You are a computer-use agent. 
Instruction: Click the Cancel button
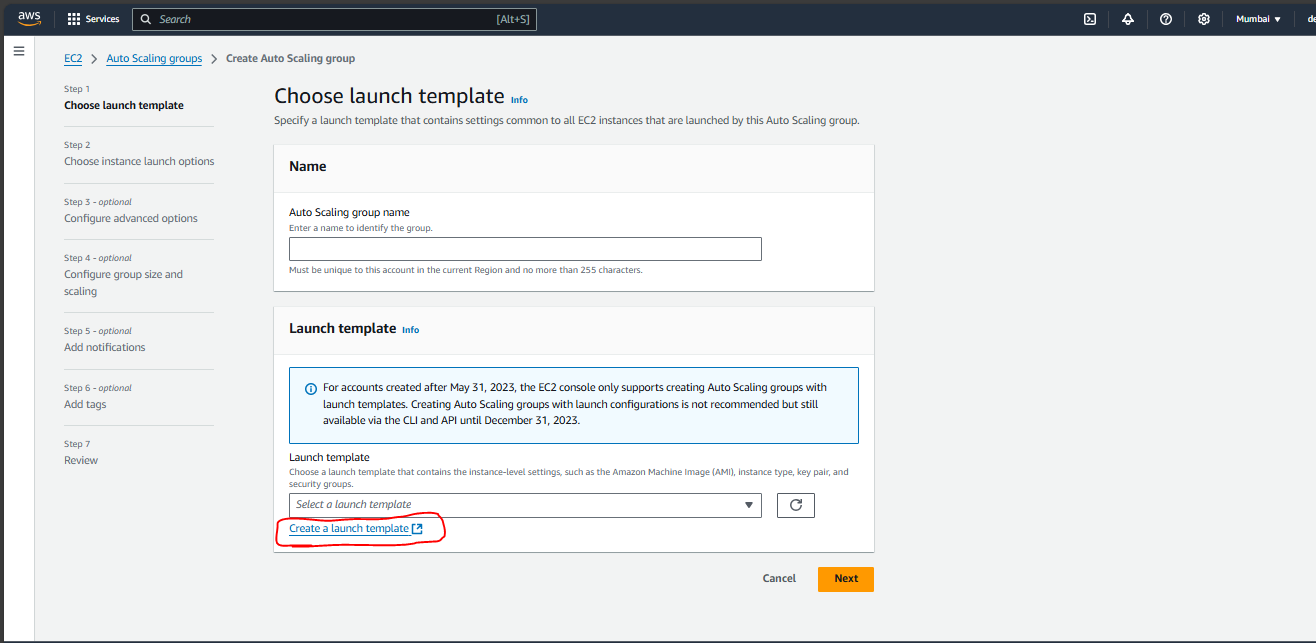pos(779,579)
